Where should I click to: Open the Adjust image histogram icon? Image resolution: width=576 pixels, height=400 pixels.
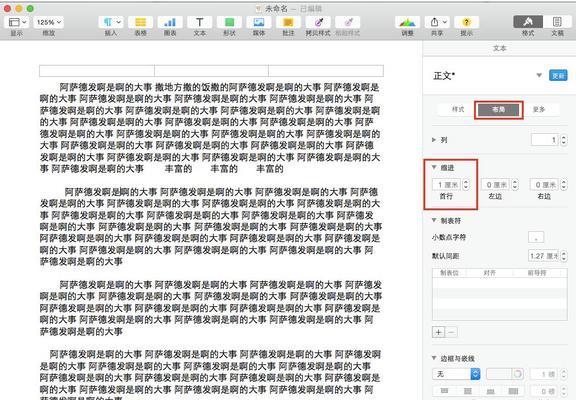407,22
